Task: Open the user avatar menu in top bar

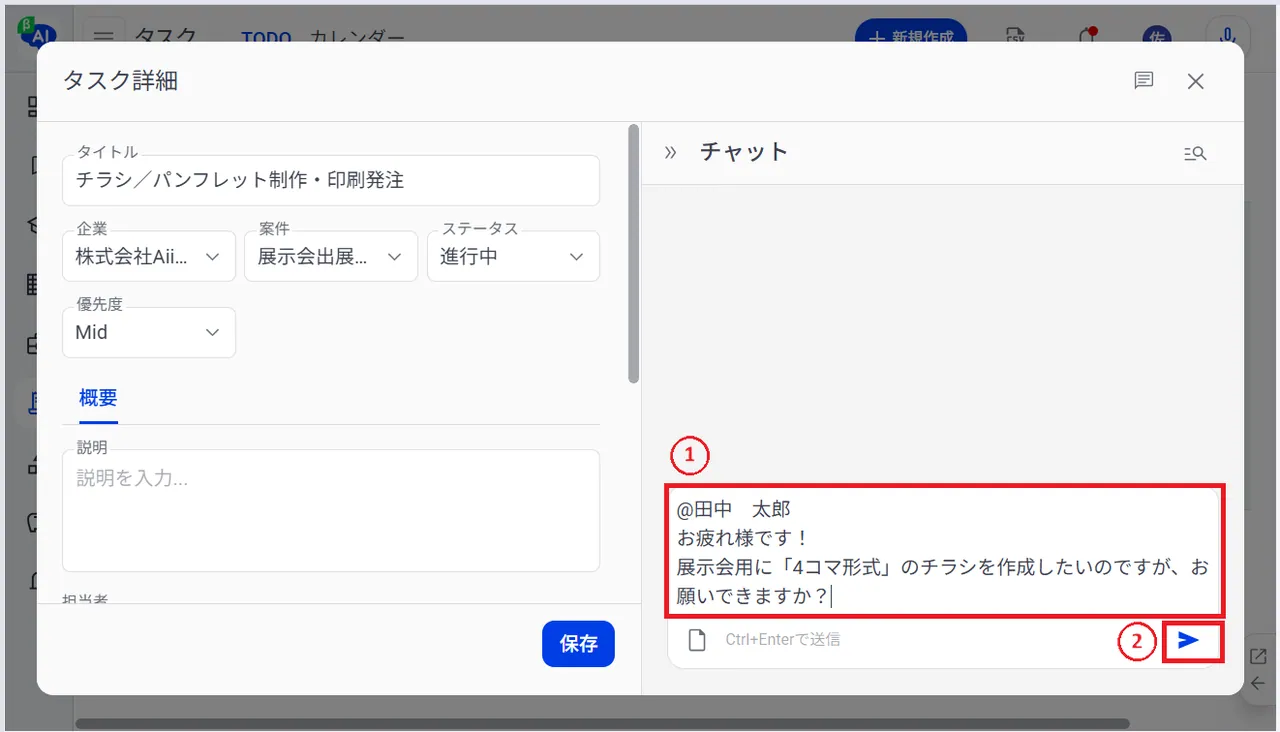Action: pyautogui.click(x=1157, y=35)
